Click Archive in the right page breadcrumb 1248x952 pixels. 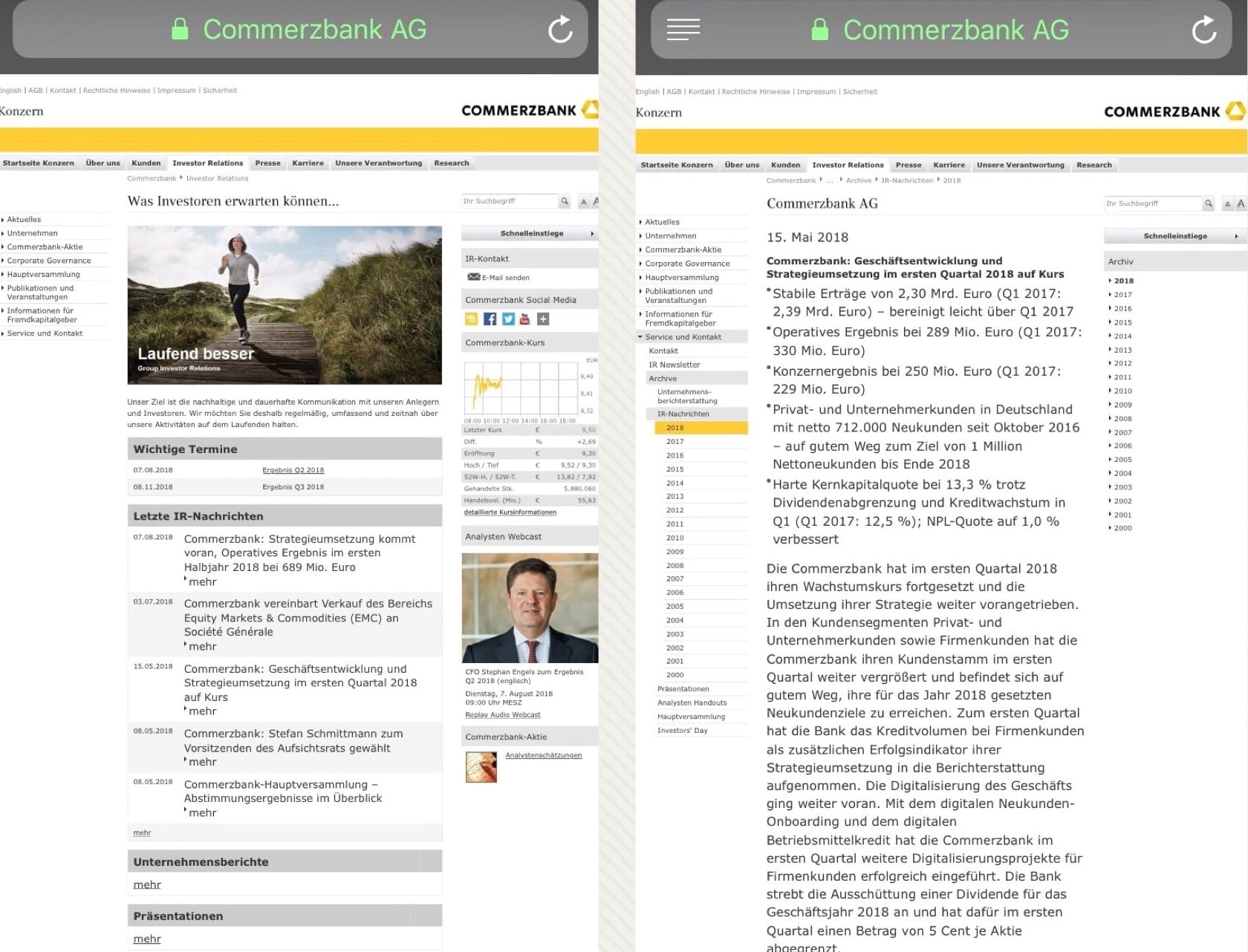click(x=858, y=180)
